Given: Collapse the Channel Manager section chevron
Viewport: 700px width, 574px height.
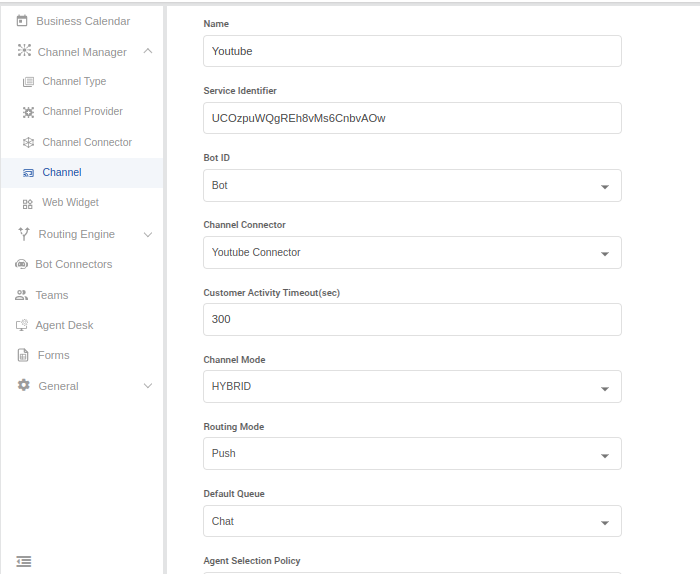Looking at the screenshot, I should point(148,51).
